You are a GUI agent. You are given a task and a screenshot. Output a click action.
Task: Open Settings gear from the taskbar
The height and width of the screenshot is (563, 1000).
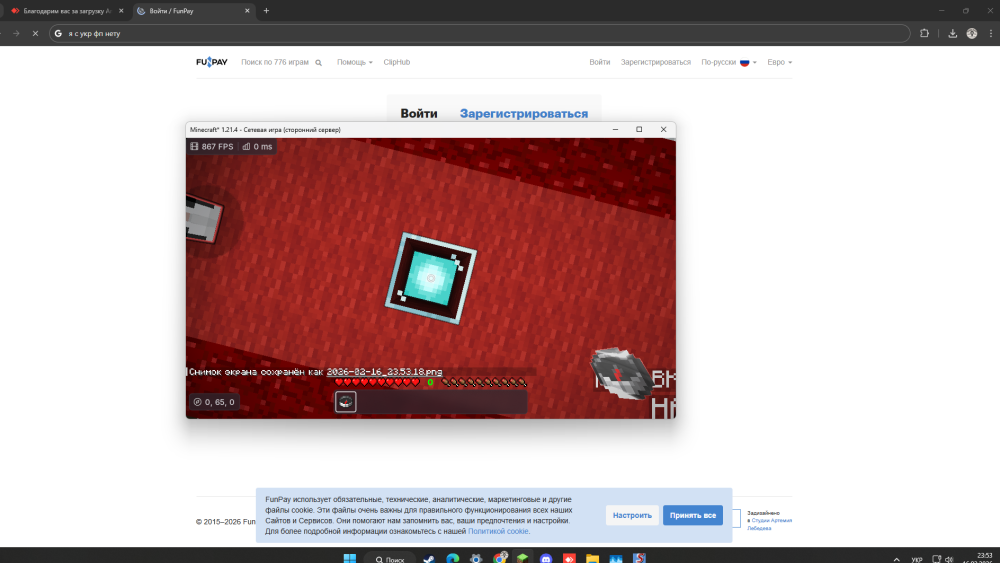tap(476, 559)
